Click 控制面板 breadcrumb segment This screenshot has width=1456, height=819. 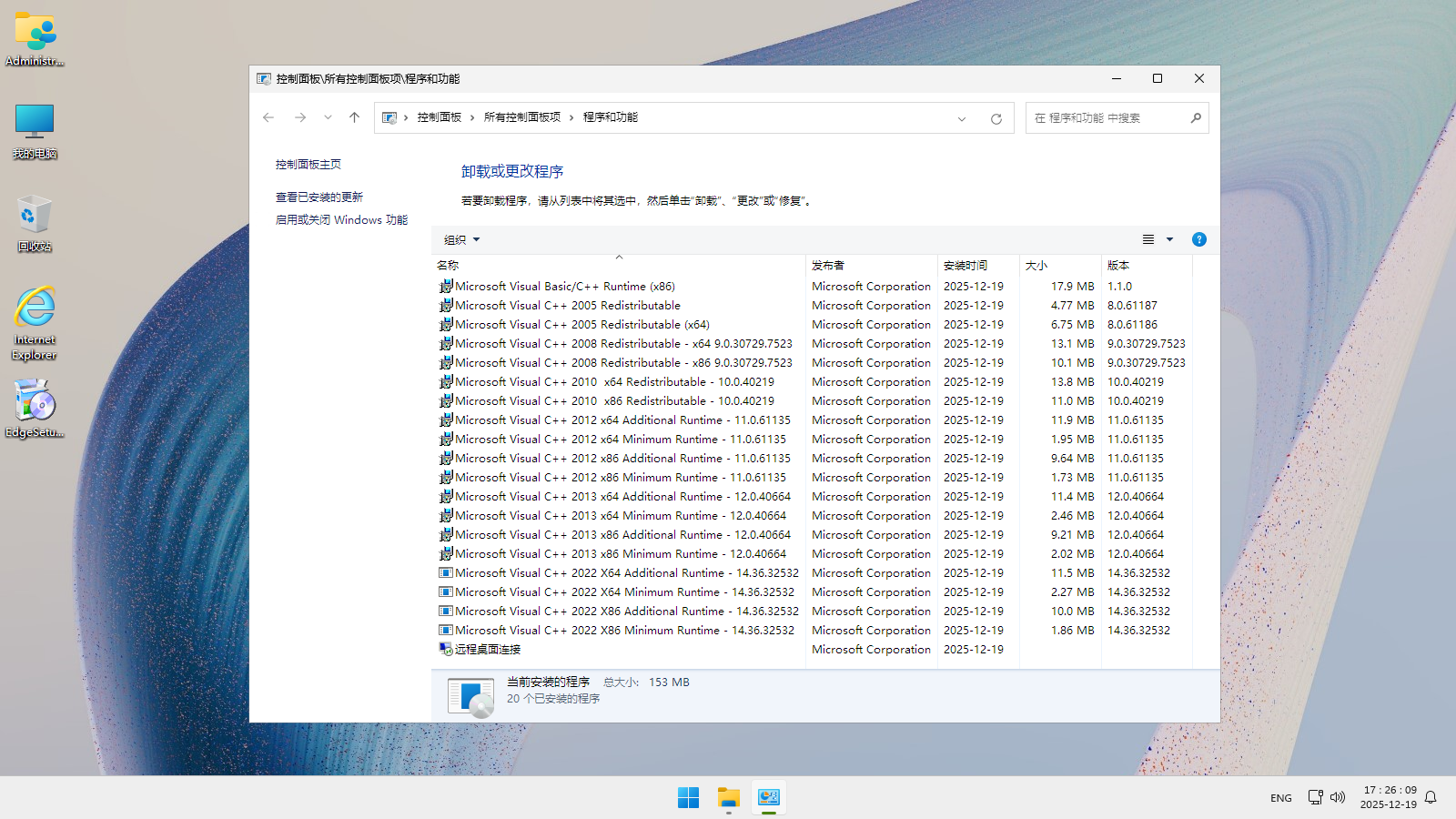pos(440,117)
